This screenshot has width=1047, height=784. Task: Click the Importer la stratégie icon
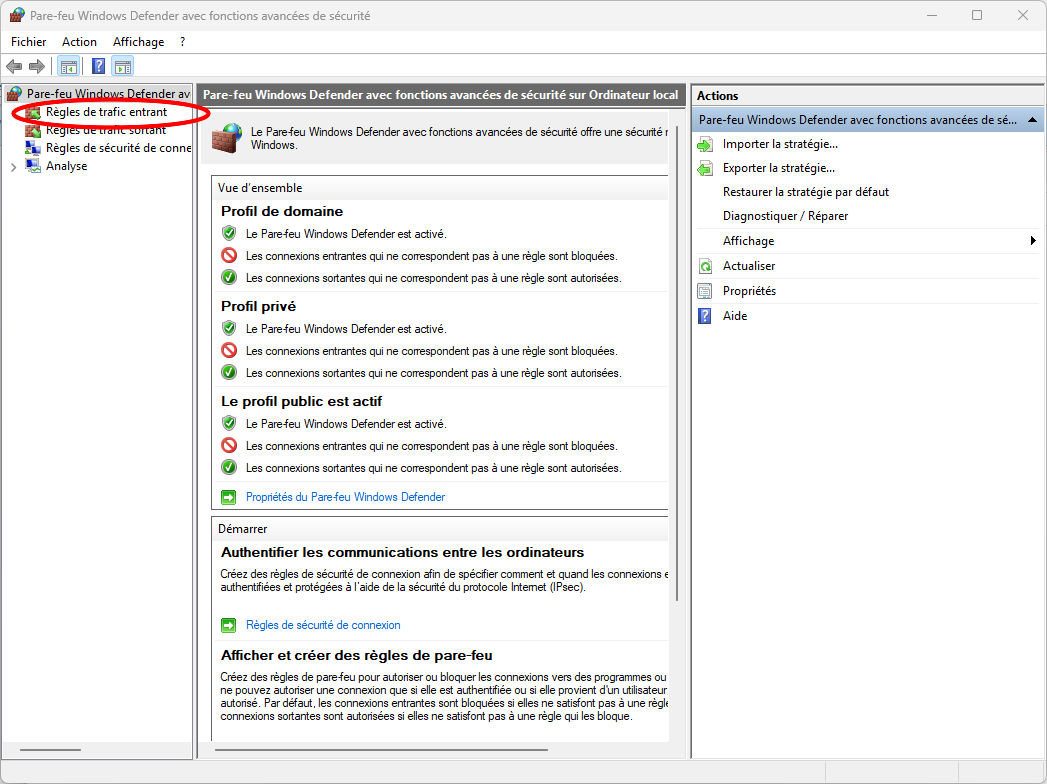pyautogui.click(x=704, y=145)
